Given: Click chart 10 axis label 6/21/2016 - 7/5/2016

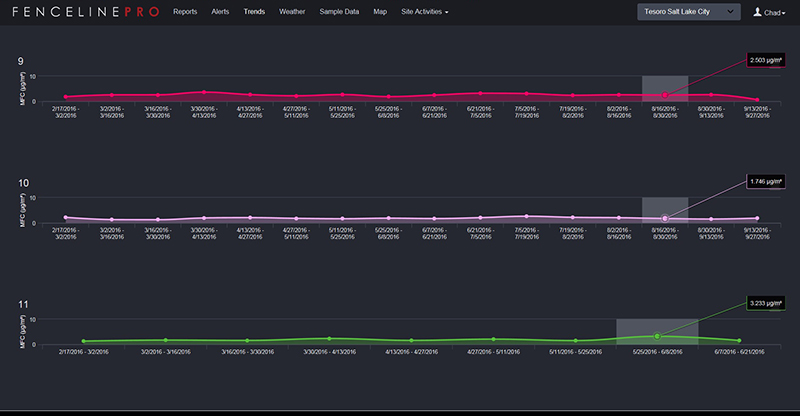Looking at the screenshot, I should point(481,233).
